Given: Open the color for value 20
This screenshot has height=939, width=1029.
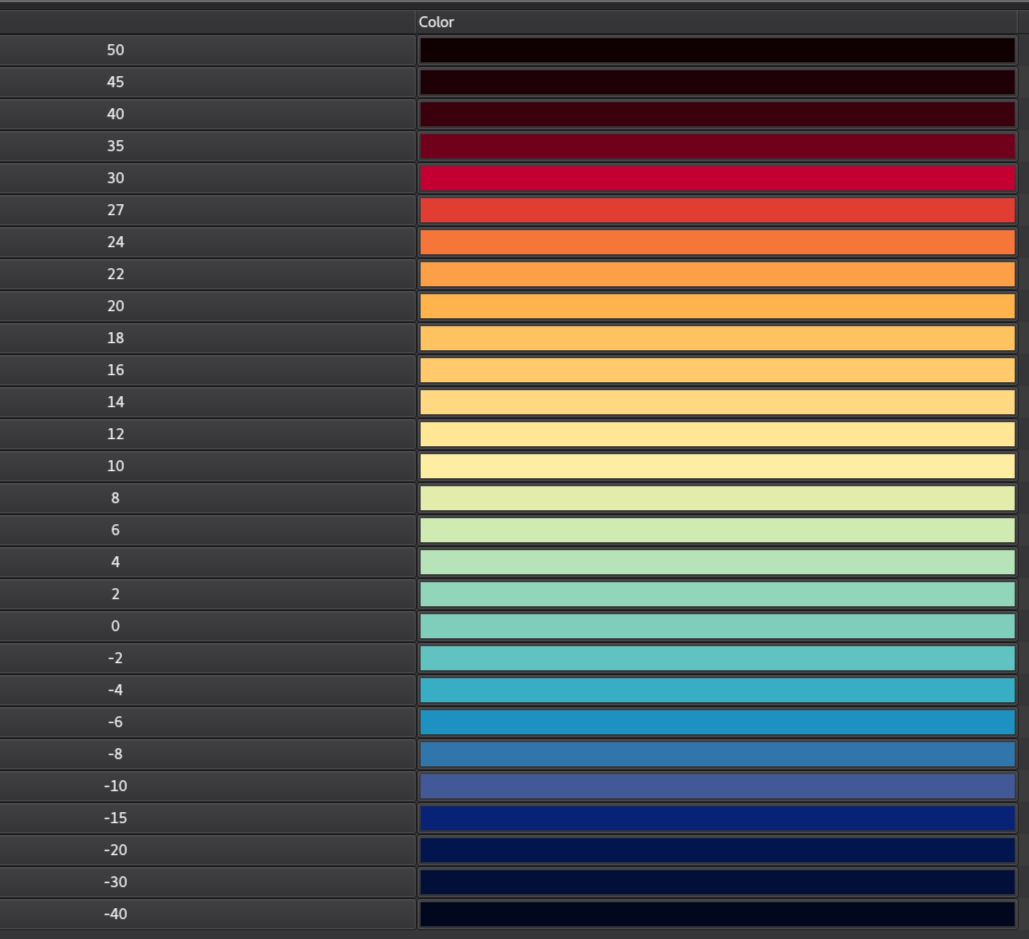Looking at the screenshot, I should click(715, 306).
